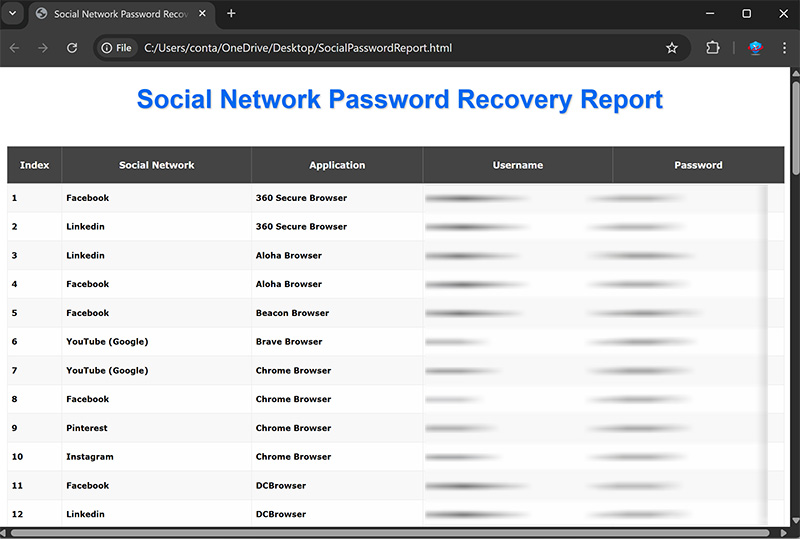The image size is (800, 539).
Task: Click the scroll right arrow button
Action: (x=784, y=533)
